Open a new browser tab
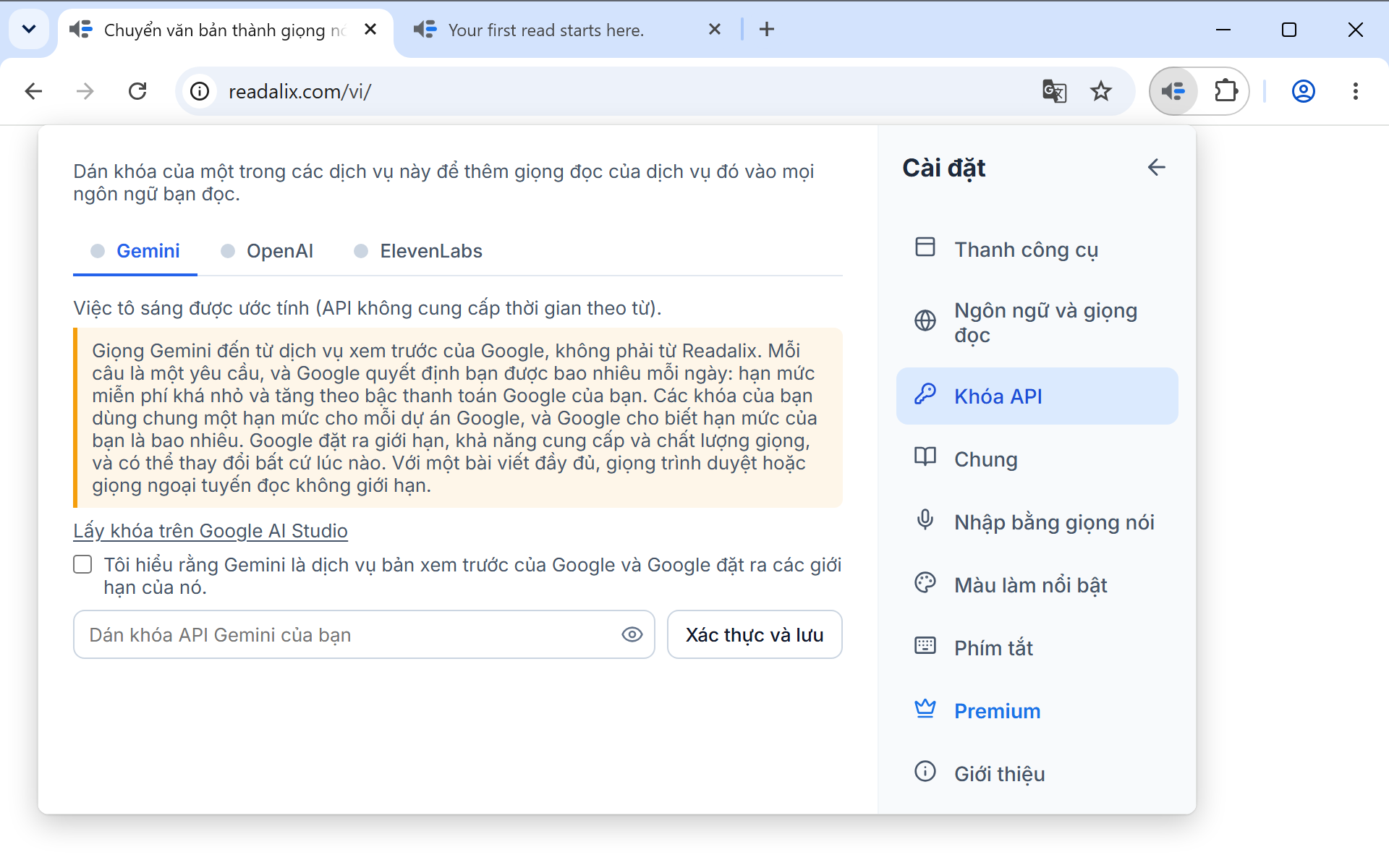The image size is (1389, 868). 767,29
